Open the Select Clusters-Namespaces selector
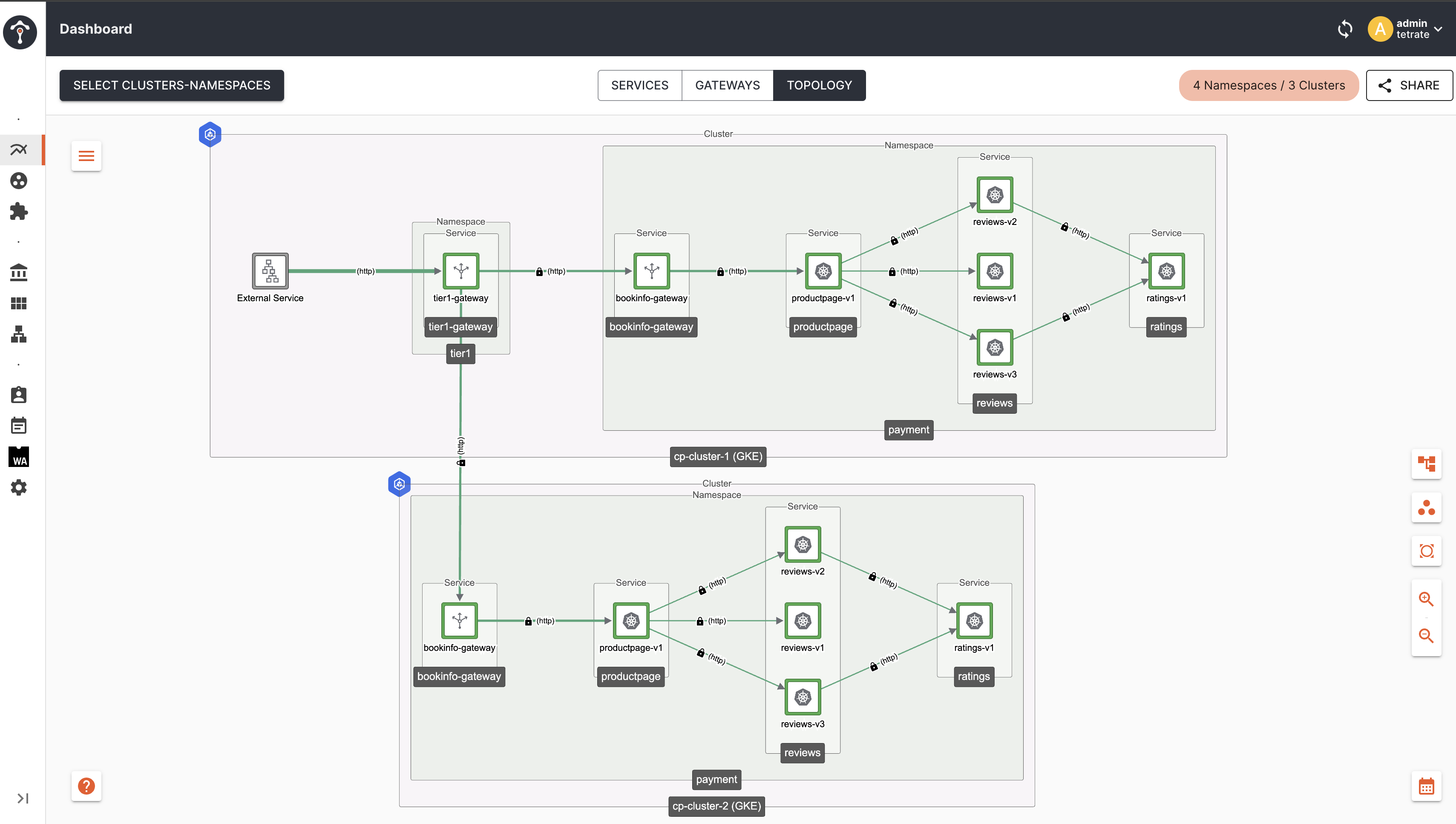The width and height of the screenshot is (1456, 824). click(171, 86)
